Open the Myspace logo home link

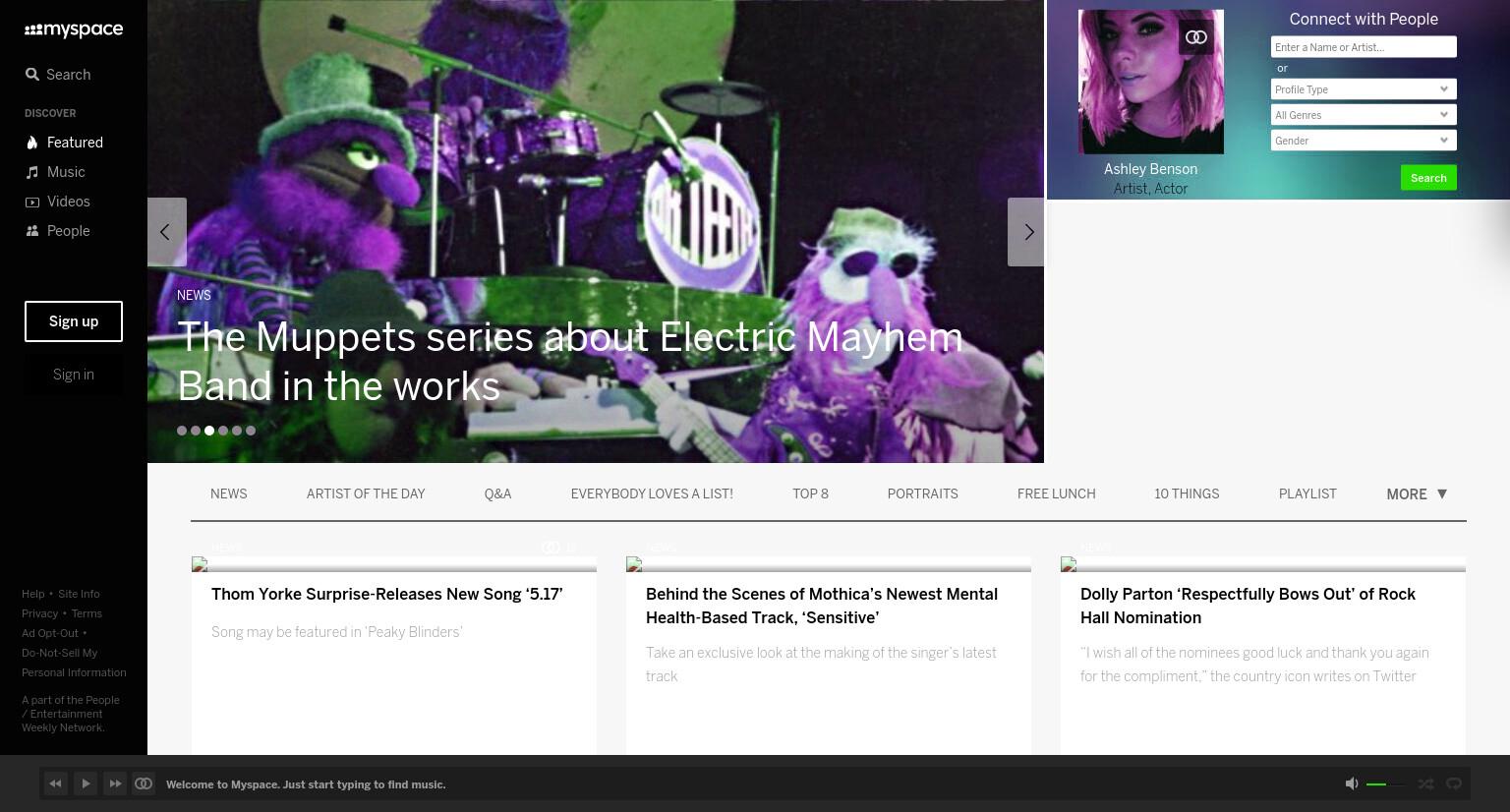[x=74, y=30]
